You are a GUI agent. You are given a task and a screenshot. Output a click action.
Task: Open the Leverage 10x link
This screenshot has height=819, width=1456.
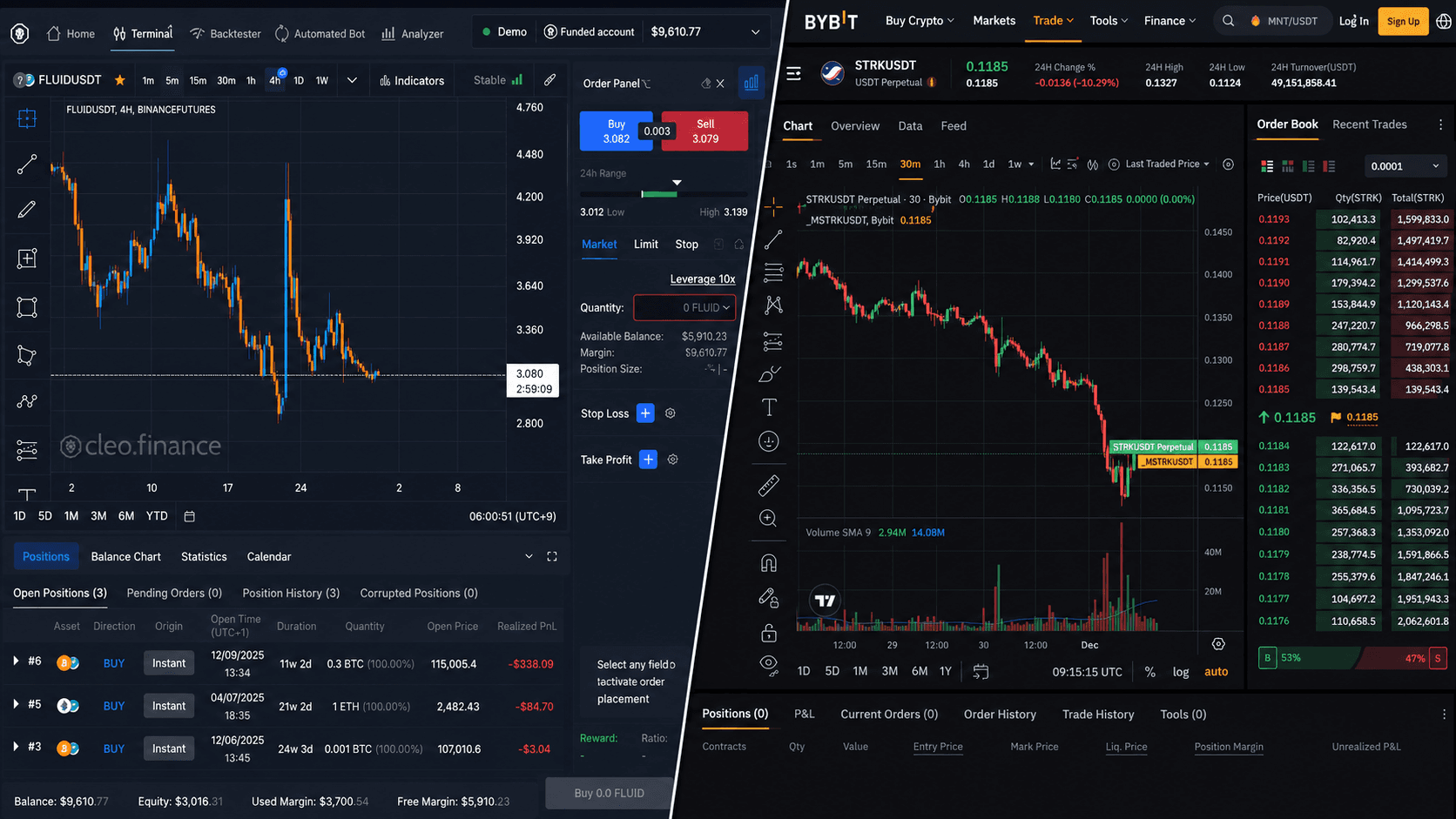[x=703, y=279]
